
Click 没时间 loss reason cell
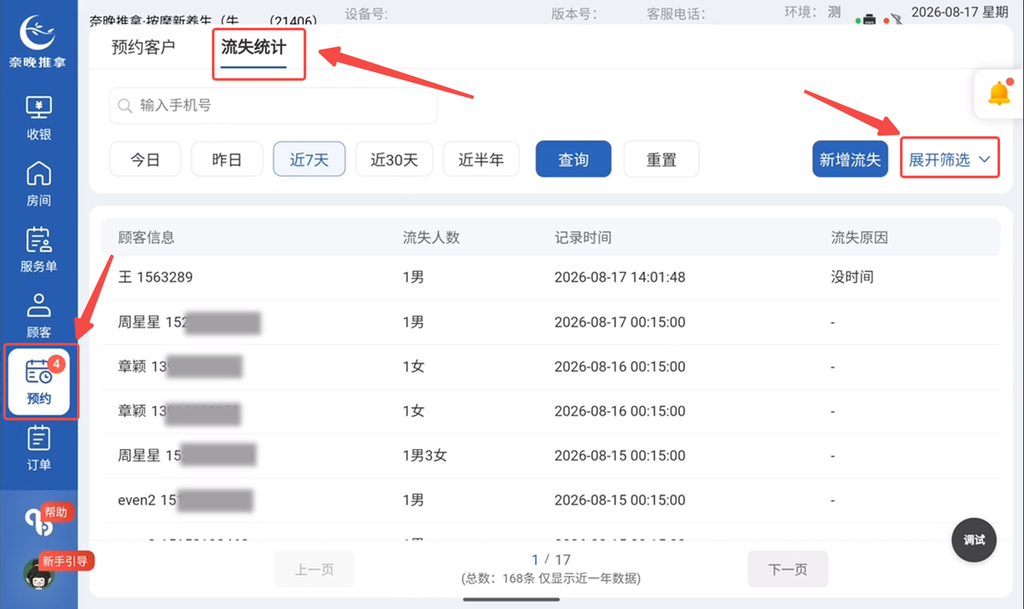(852, 277)
